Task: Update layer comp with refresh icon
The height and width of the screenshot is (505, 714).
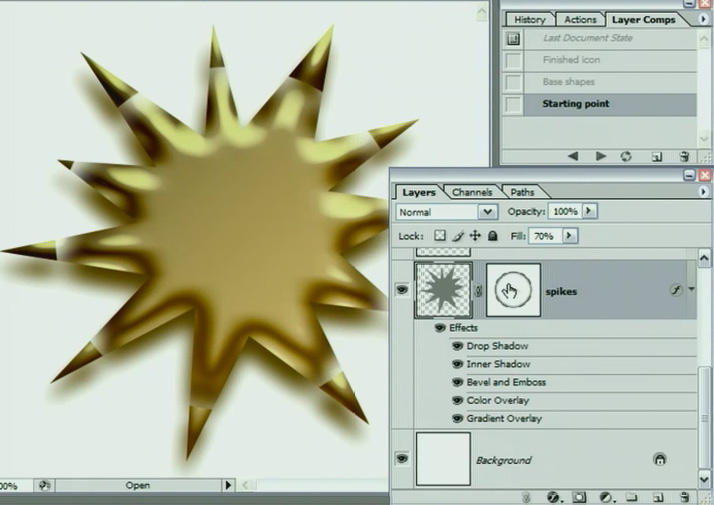Action: point(626,156)
